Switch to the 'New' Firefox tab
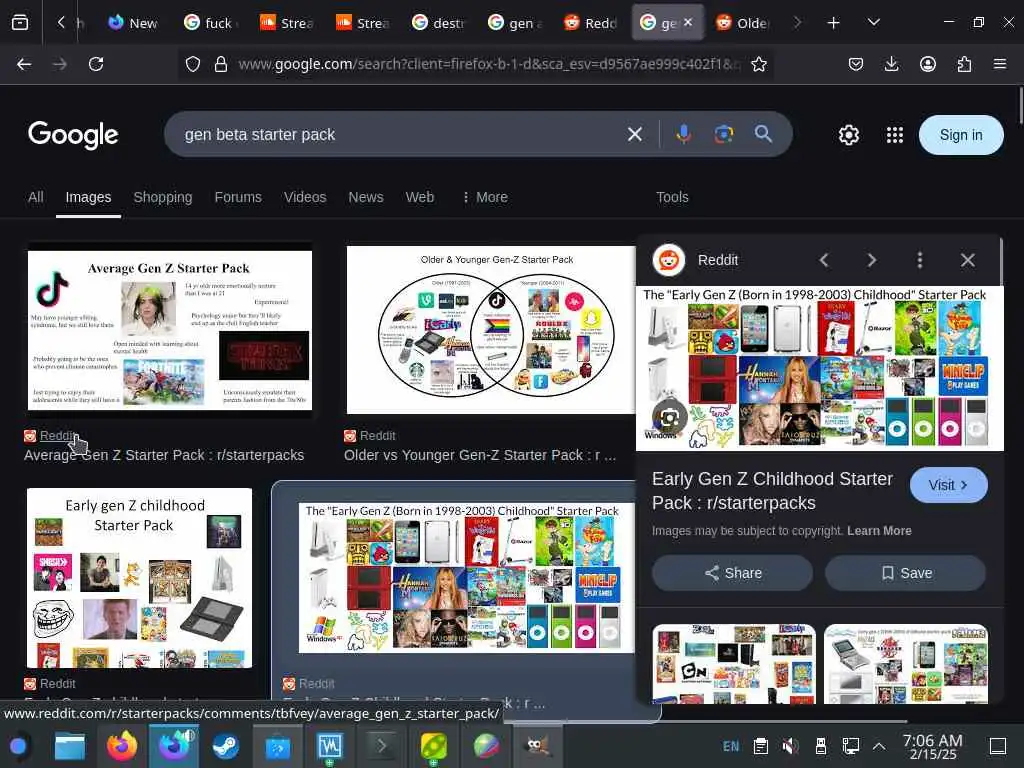Image resolution: width=1024 pixels, height=768 pixels. coord(133,23)
